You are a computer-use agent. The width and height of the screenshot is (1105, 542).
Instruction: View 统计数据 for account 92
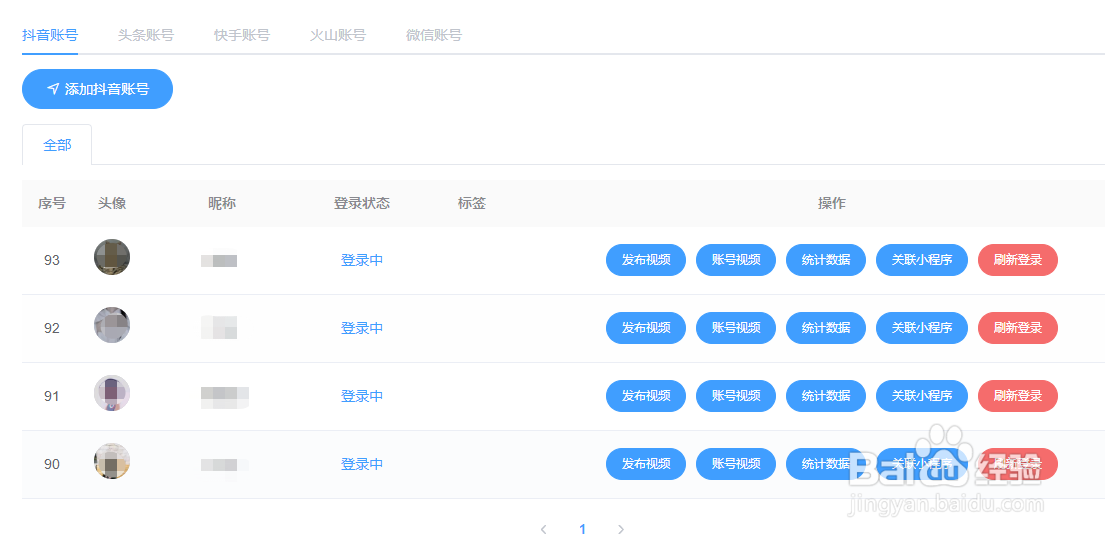826,328
